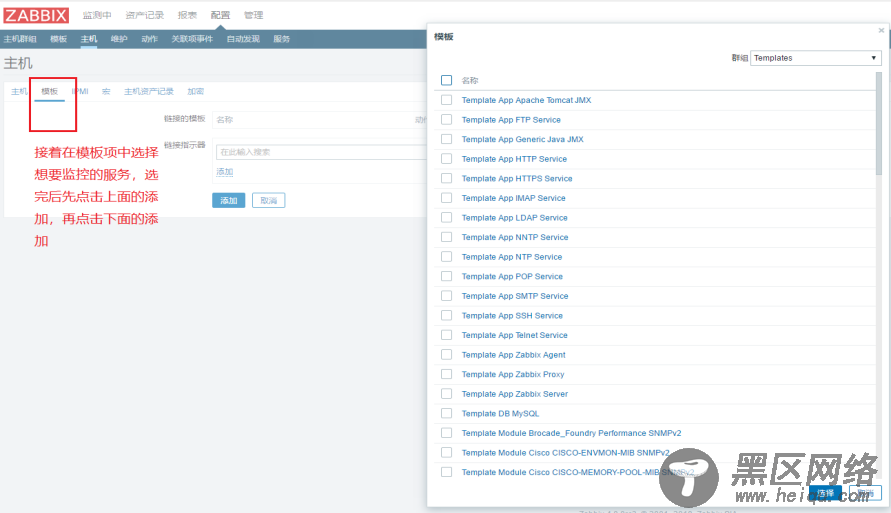Check Template App SSH Service box
Screen dimensions: 891x513
[447, 315]
